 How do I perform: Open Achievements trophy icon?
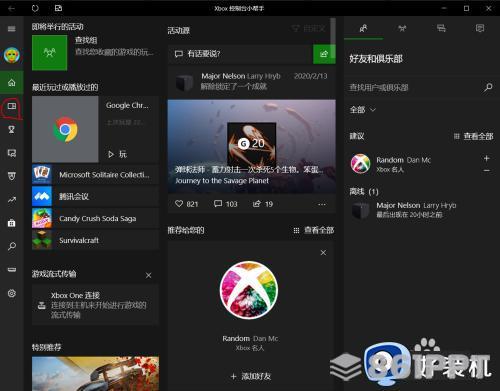[12, 129]
